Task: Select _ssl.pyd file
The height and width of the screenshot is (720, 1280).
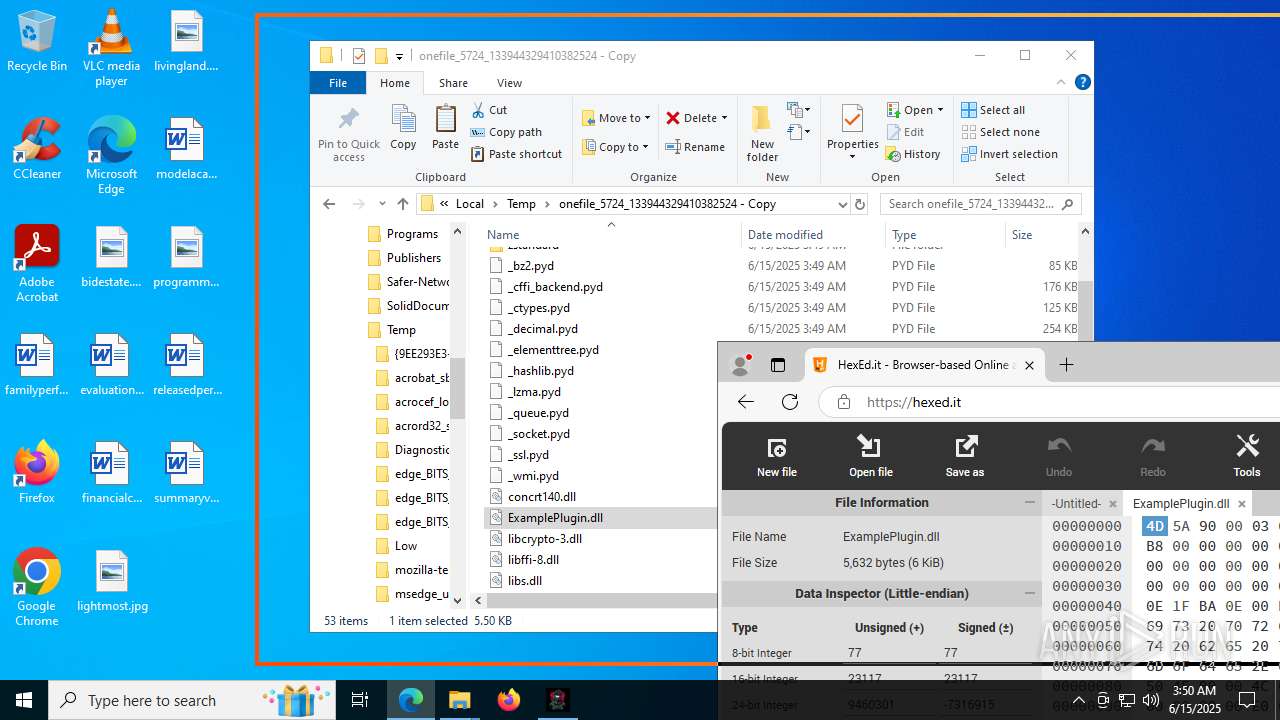Action: [x=528, y=455]
